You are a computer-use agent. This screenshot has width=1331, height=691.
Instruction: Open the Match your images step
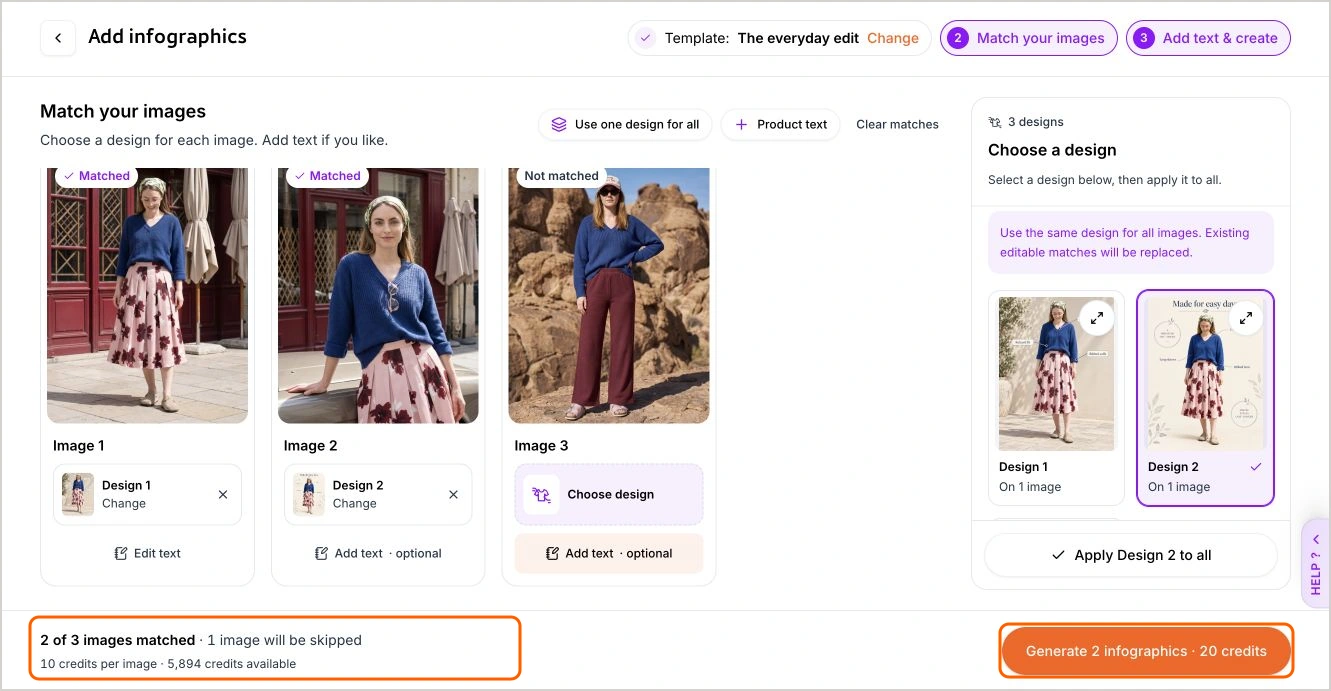(1029, 38)
